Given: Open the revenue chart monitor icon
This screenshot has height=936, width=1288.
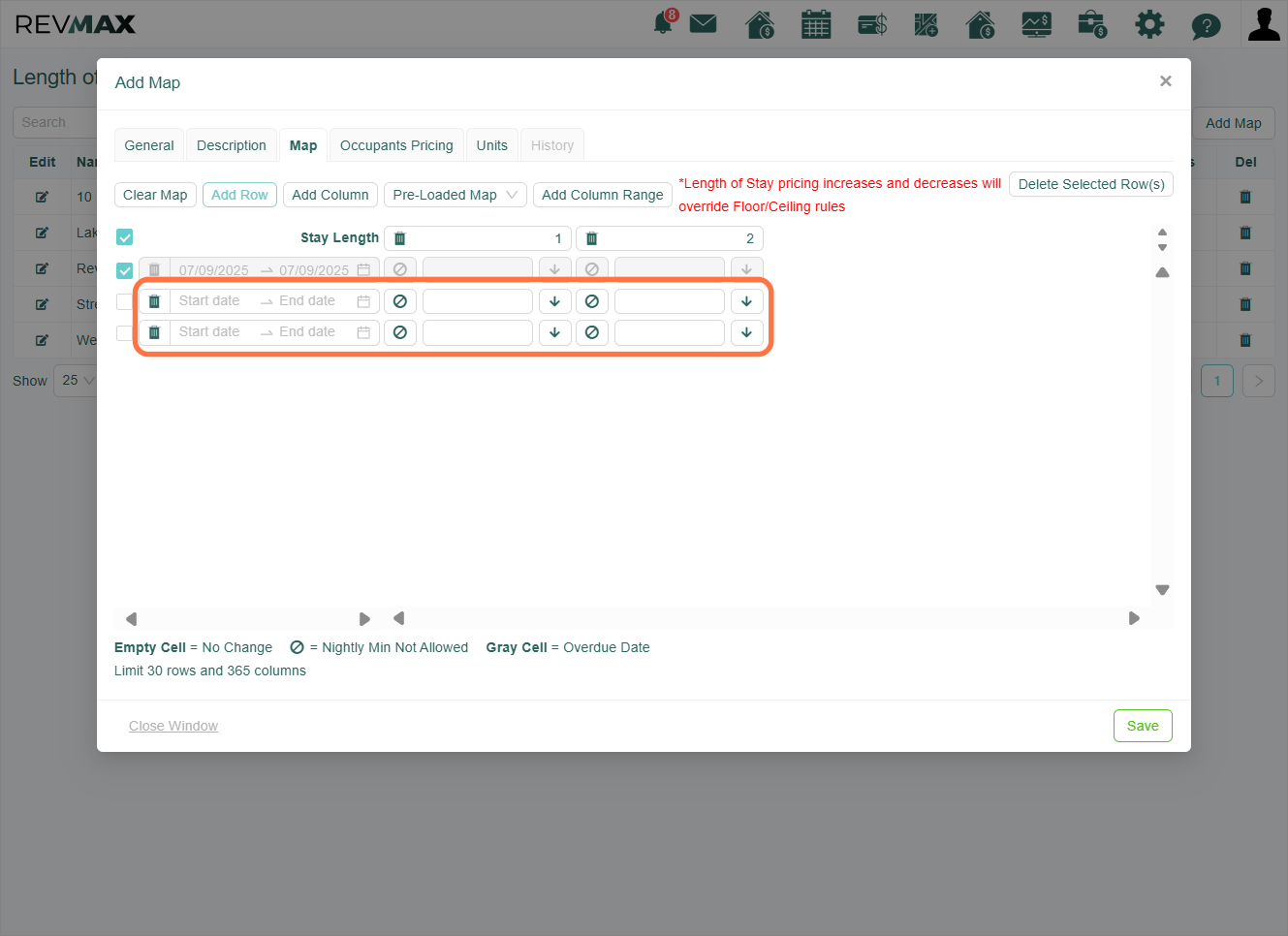Looking at the screenshot, I should (1037, 24).
